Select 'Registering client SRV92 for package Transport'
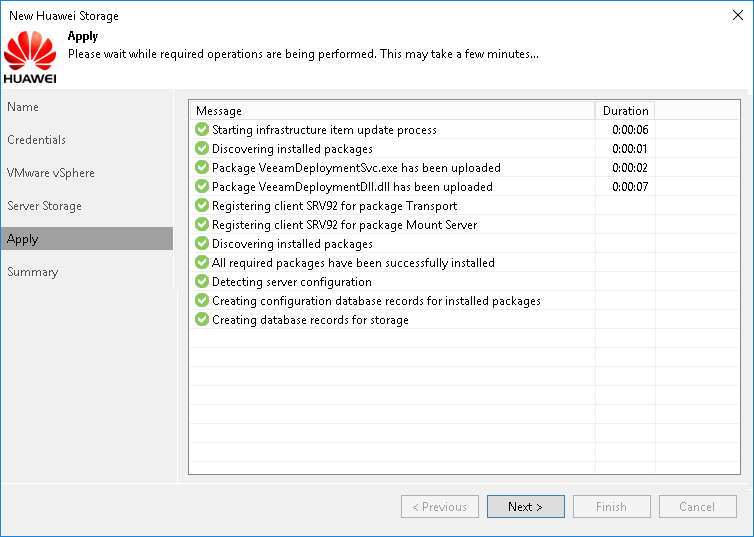The image size is (754, 537). click(x=335, y=206)
